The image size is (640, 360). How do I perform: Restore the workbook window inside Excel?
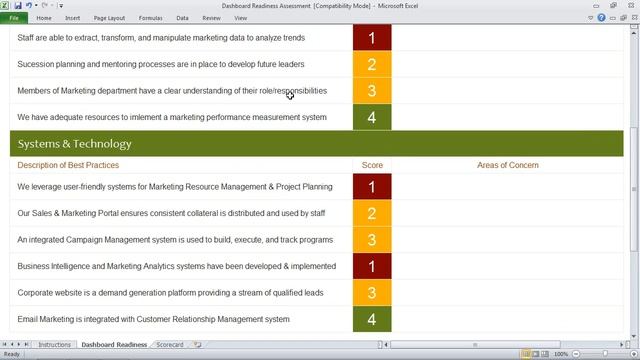point(623,18)
